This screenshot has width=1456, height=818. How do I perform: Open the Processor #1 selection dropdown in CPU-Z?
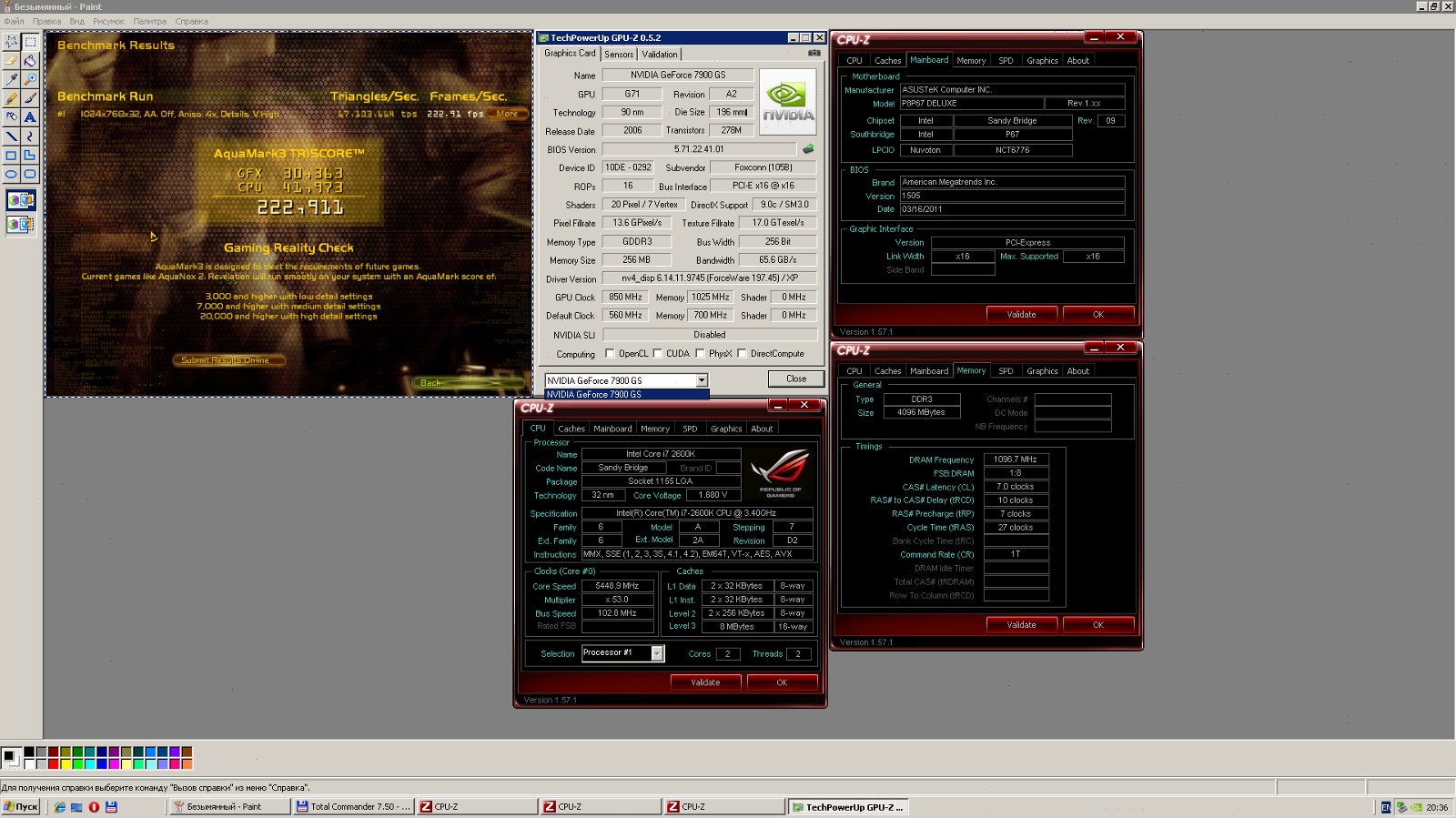(657, 653)
